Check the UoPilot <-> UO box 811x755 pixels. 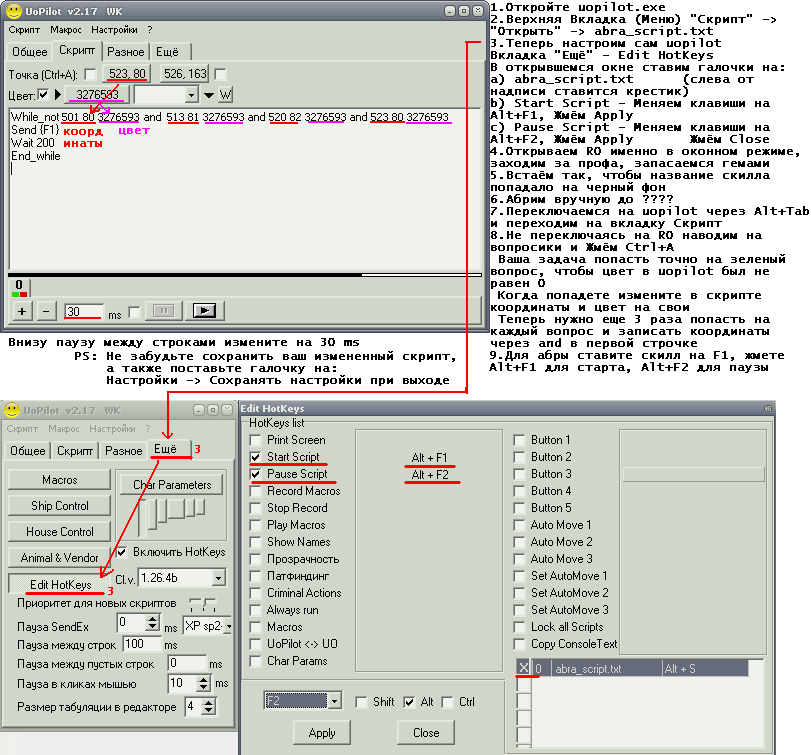[255, 644]
